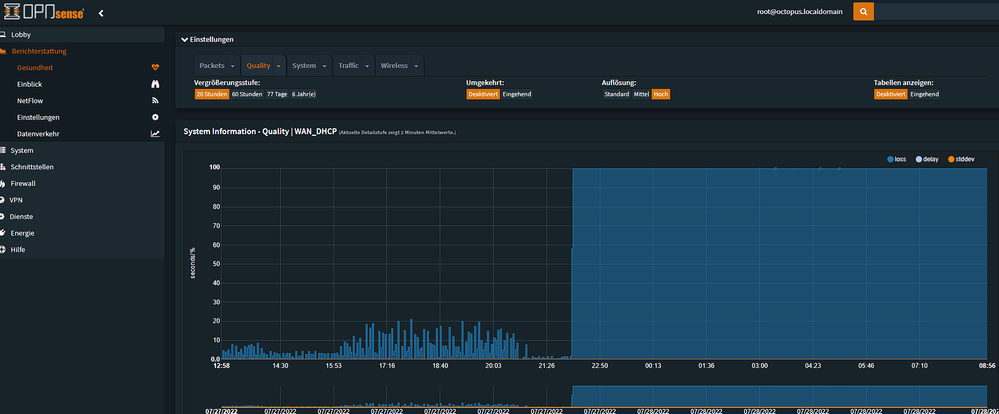This screenshot has width=999, height=414.
Task: Set Umgekehrt to Deaktiviert
Action: [x=483, y=94]
